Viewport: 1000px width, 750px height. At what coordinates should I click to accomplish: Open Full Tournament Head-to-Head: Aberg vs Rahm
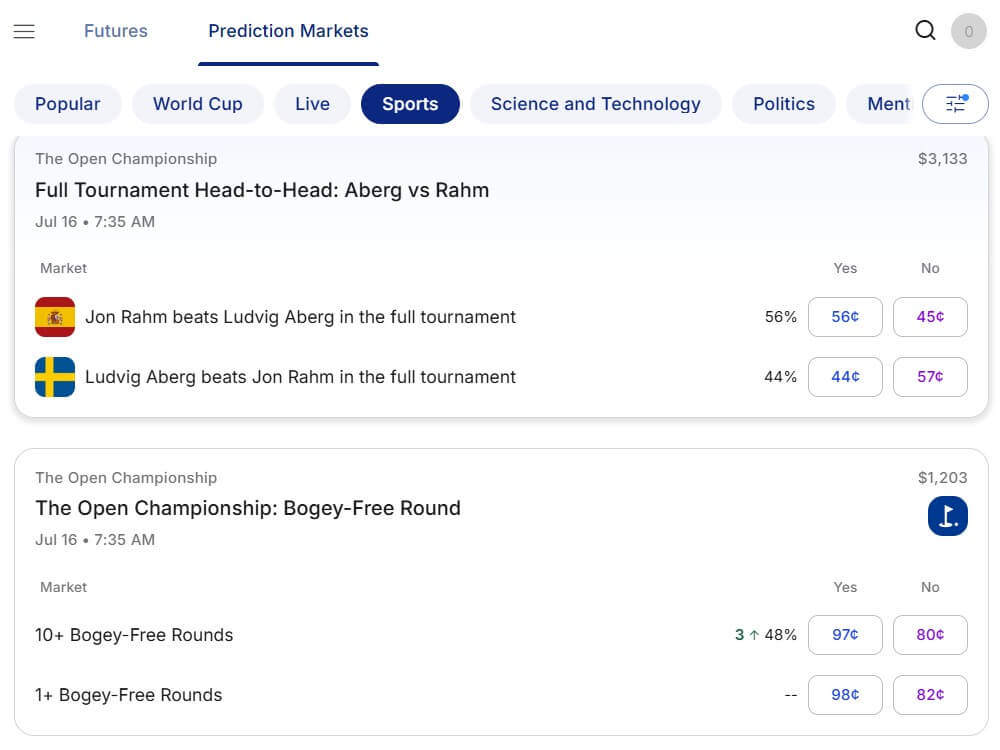click(262, 190)
